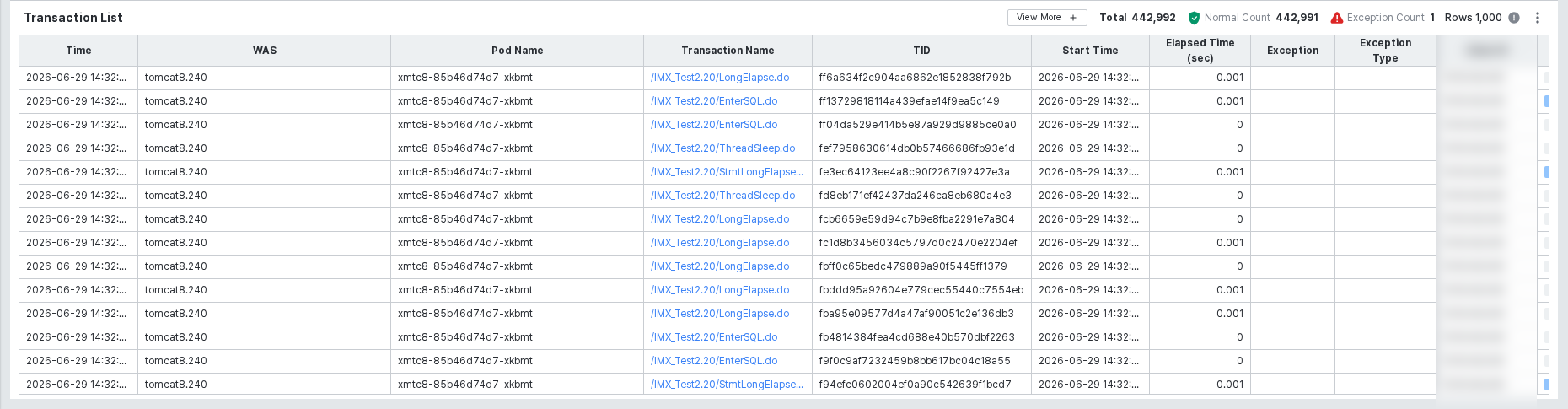Open EnterSQL.do link in row f9f0c9af7232...
The height and width of the screenshot is (409, 1568).
pyautogui.click(x=714, y=361)
